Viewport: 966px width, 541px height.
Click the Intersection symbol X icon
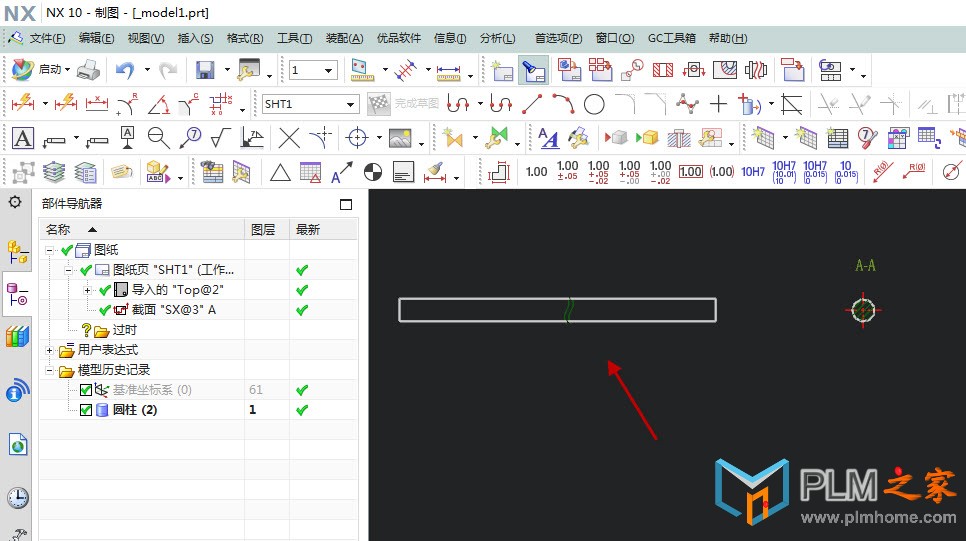(x=289, y=138)
